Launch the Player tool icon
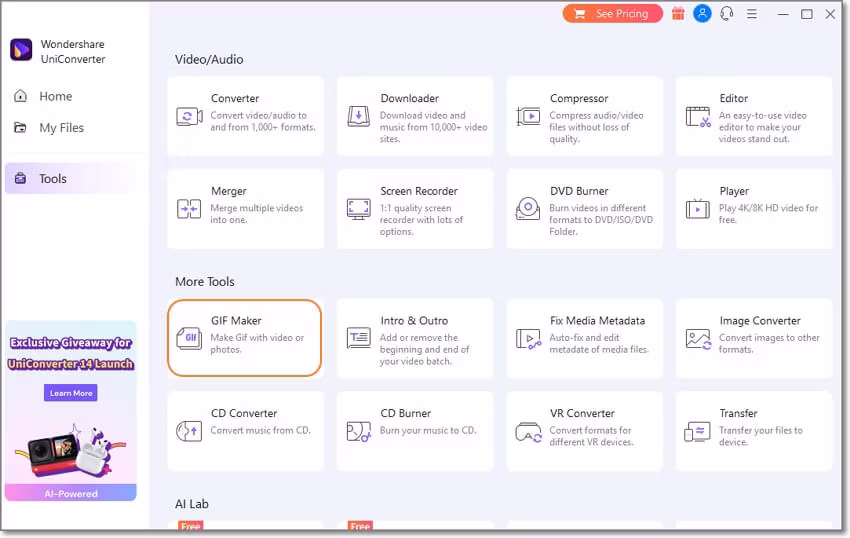 698,209
